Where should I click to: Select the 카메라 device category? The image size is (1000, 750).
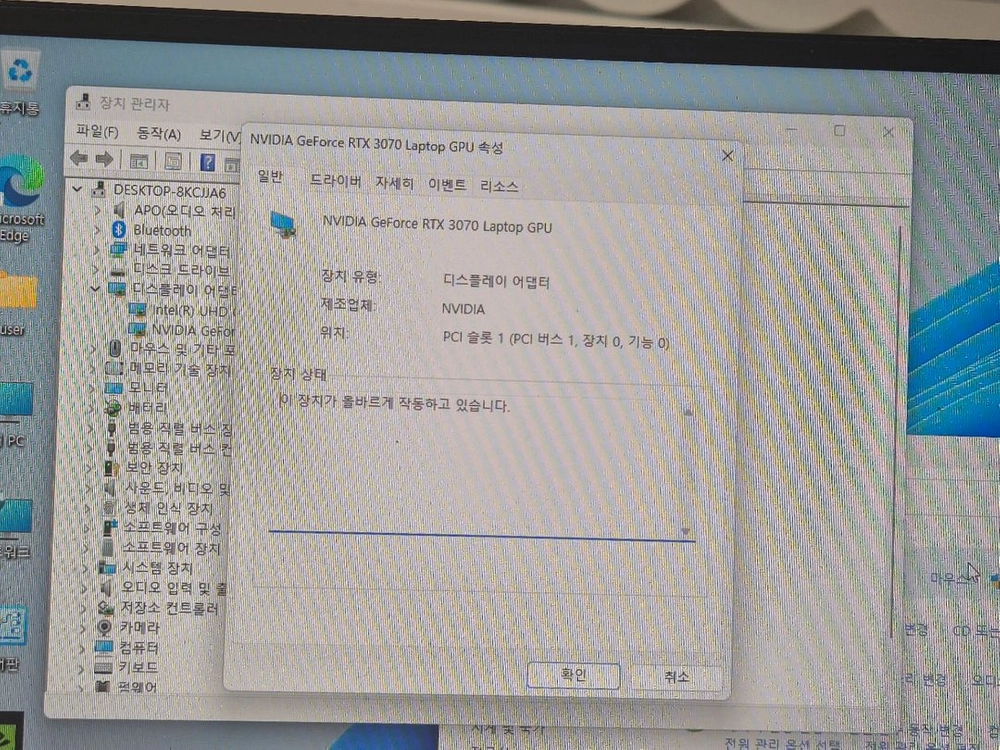[129, 628]
